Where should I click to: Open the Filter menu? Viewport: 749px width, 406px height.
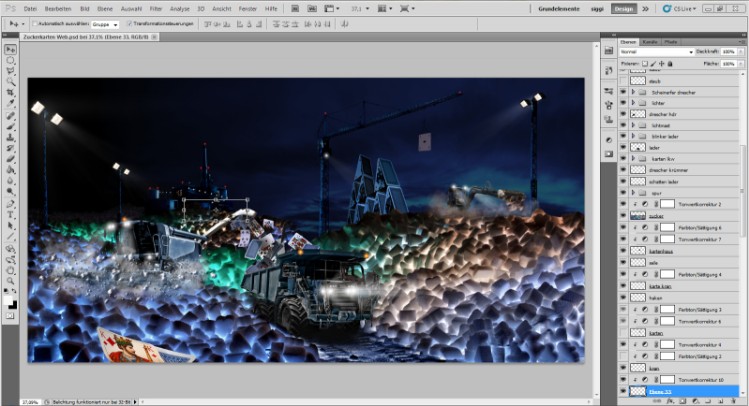(156, 7)
